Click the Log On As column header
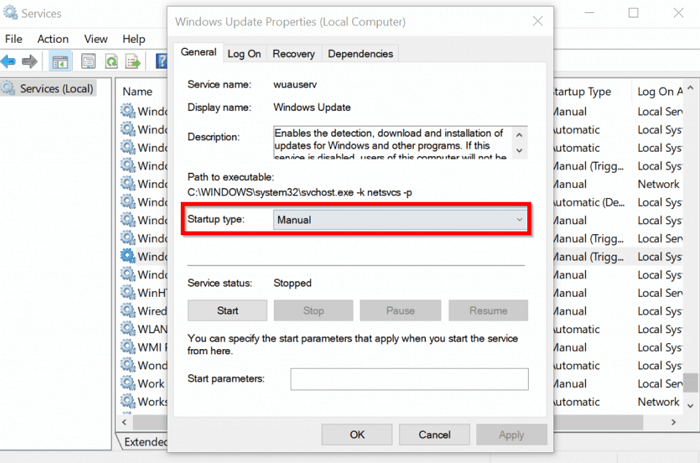 [659, 92]
